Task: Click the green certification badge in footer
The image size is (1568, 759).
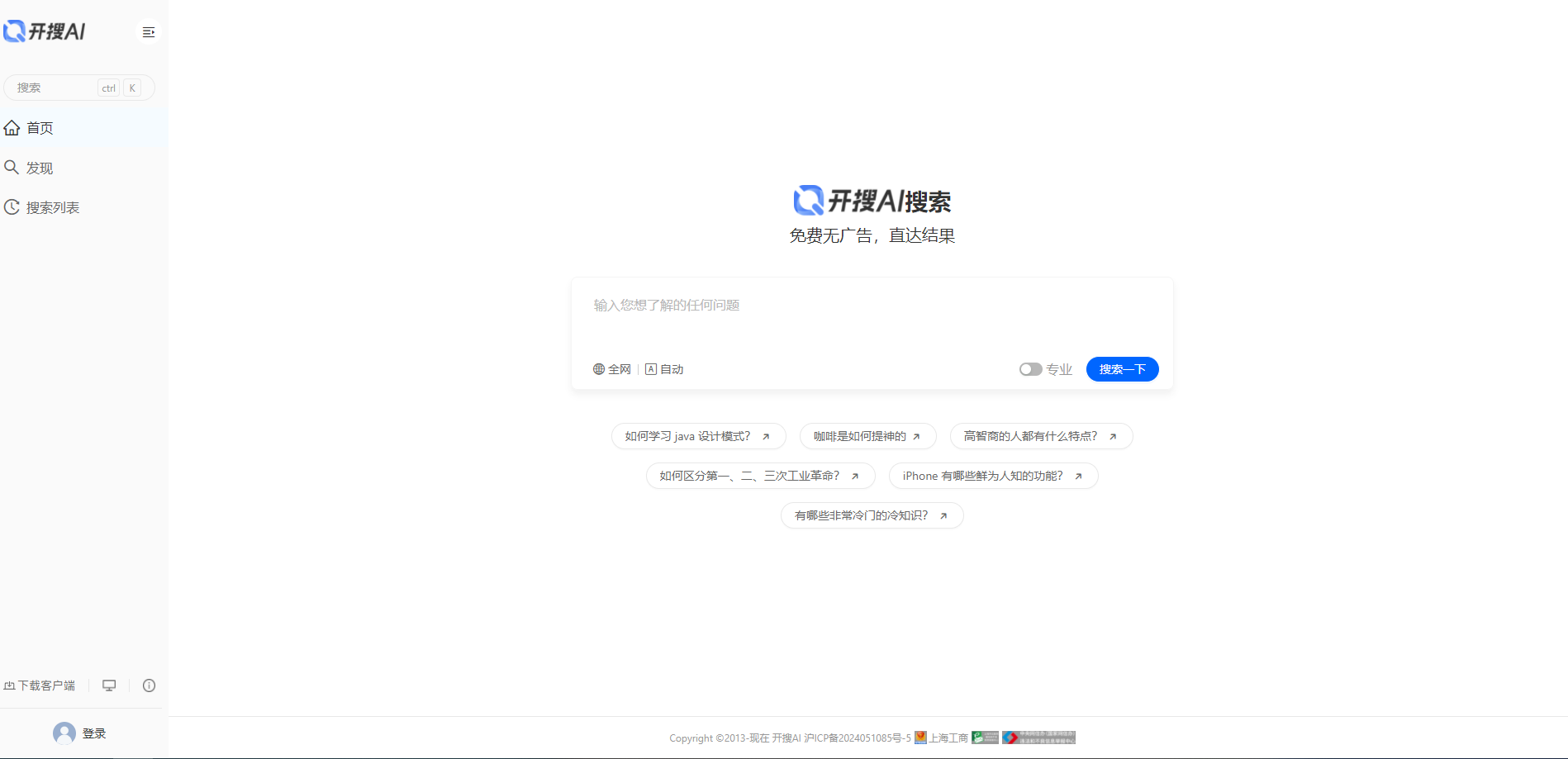Action: [x=985, y=738]
